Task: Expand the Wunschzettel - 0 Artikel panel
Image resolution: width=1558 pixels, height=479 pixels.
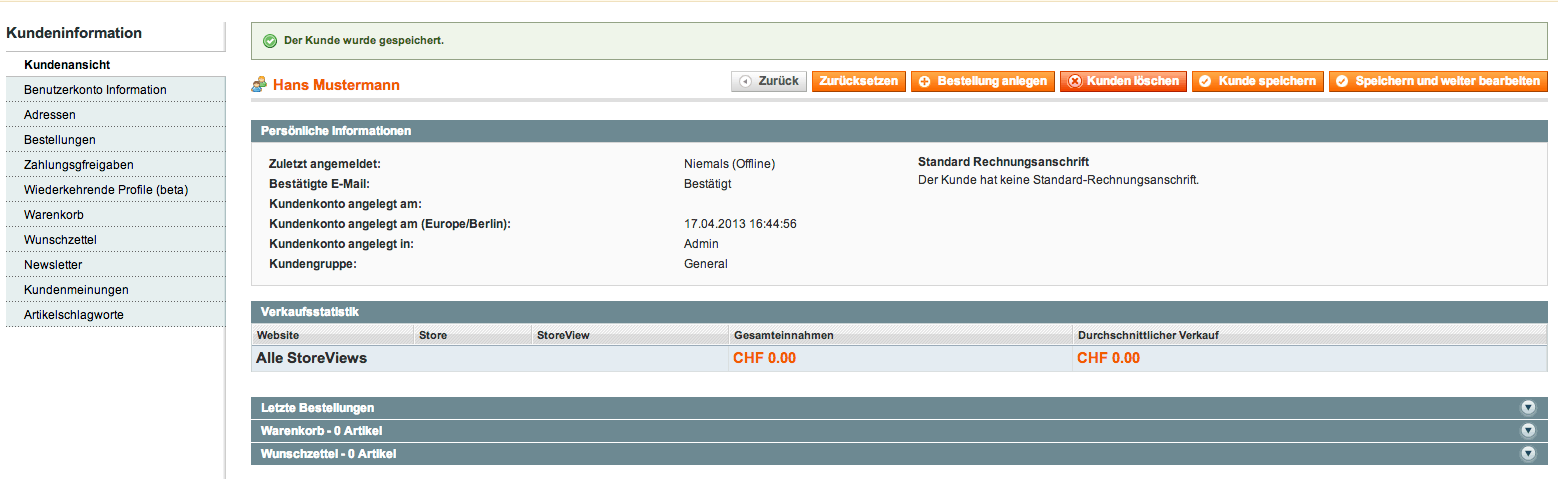Action: [1527, 454]
